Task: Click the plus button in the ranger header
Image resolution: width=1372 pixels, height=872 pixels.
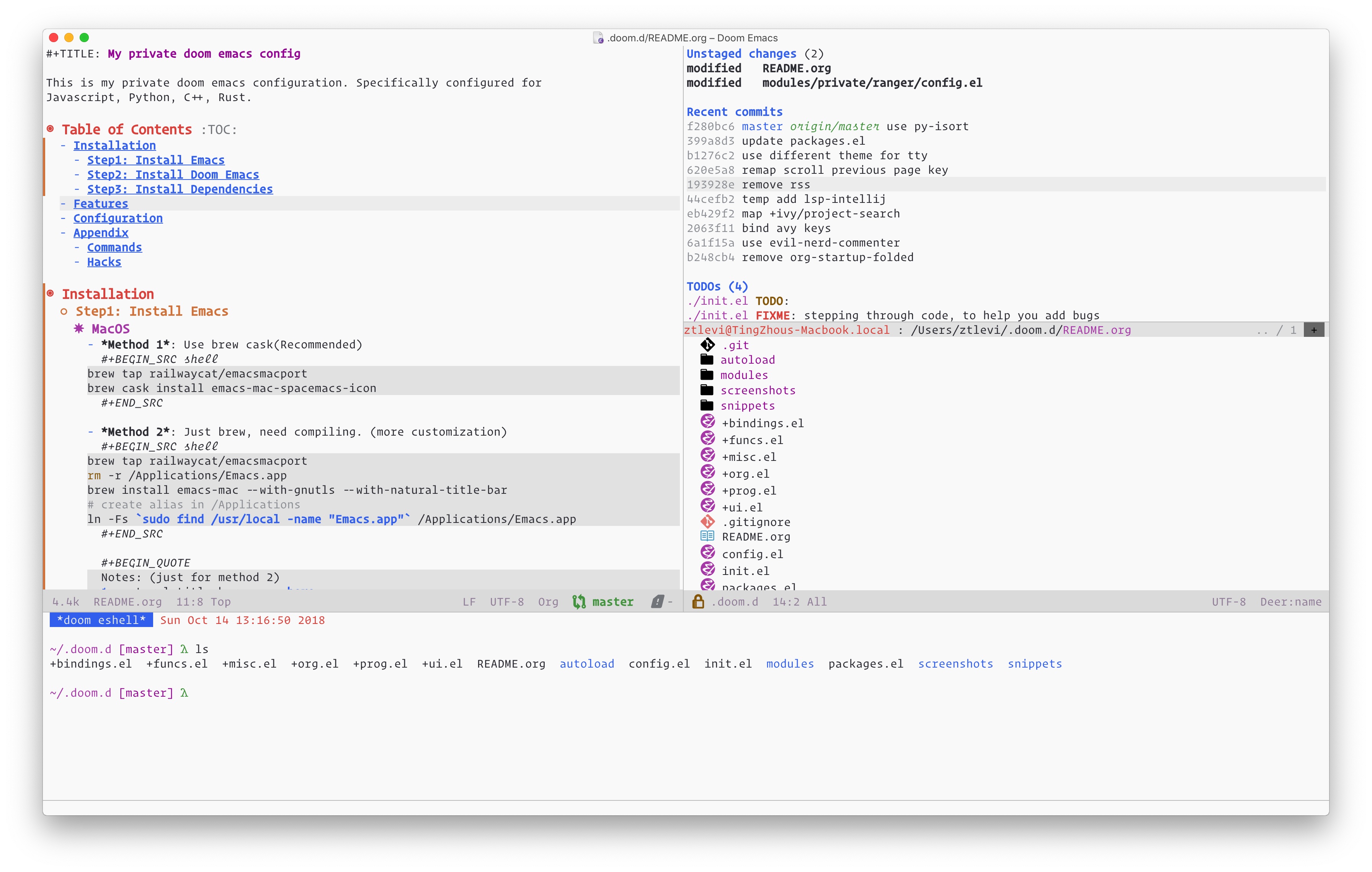Action: (x=1313, y=330)
